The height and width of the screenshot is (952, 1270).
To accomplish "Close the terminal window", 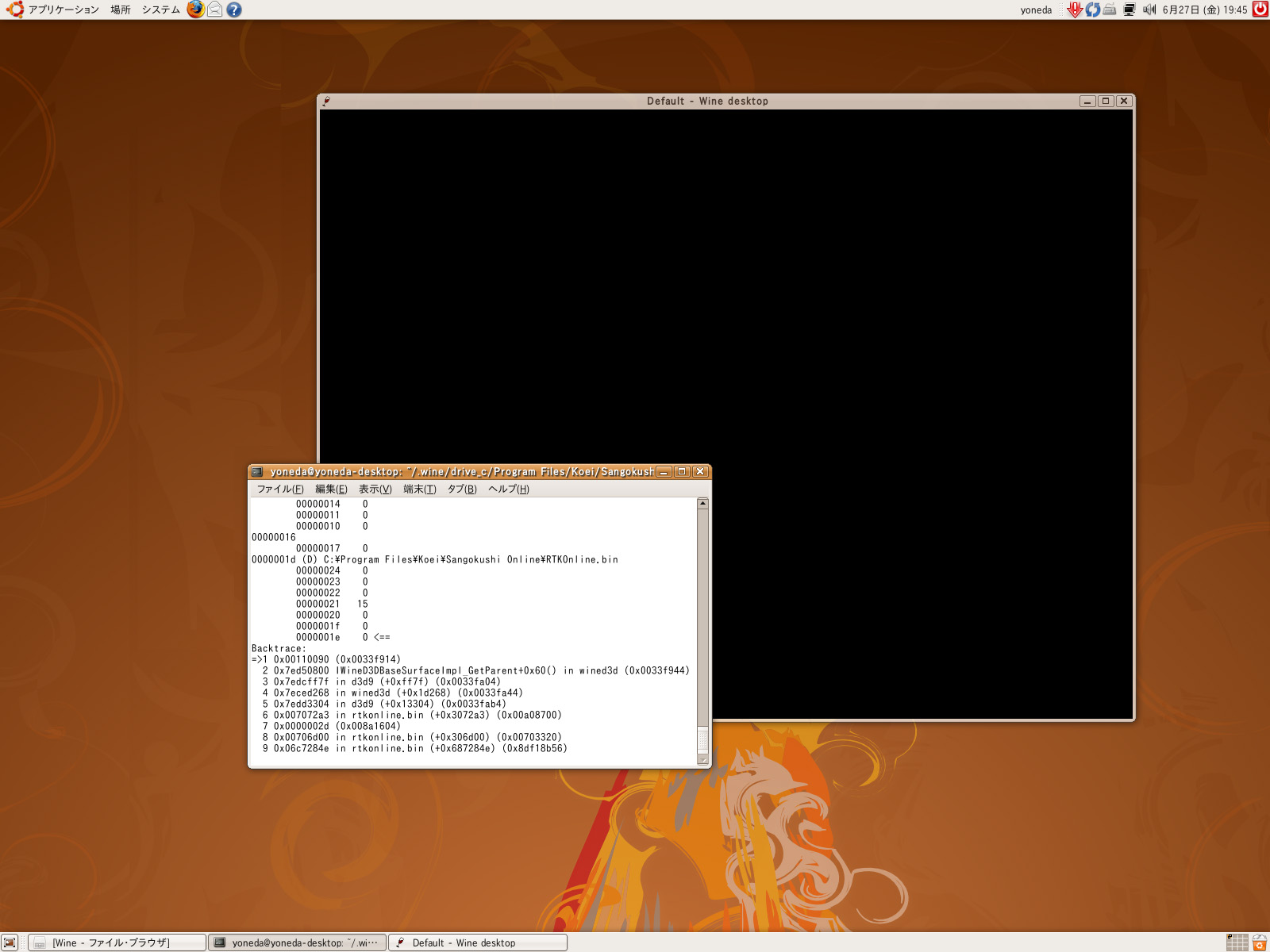I will coord(699,471).
